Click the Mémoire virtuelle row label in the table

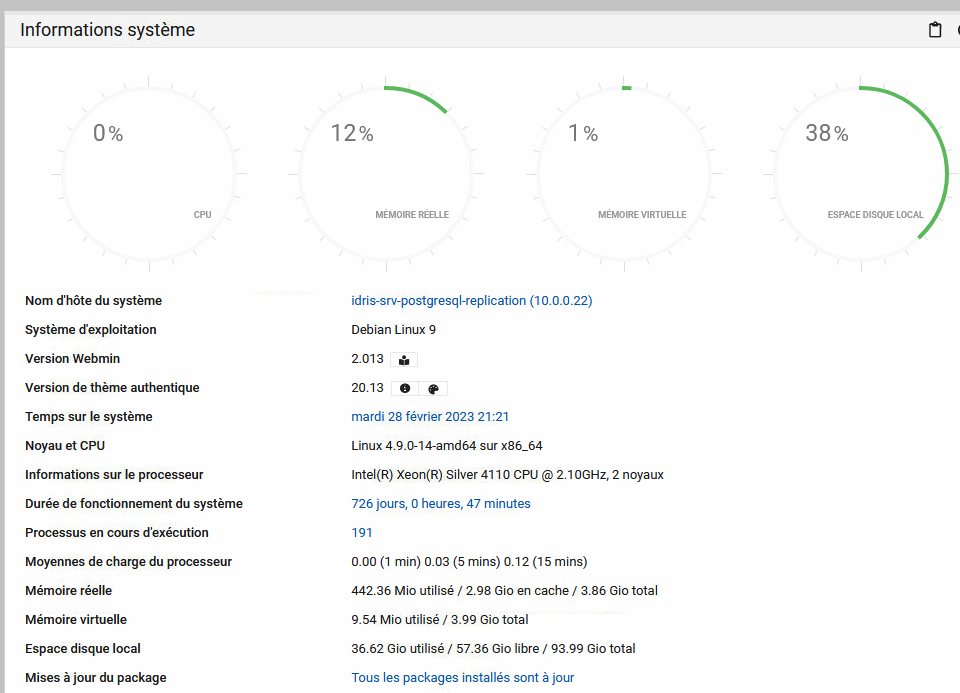pyautogui.click(x=76, y=620)
